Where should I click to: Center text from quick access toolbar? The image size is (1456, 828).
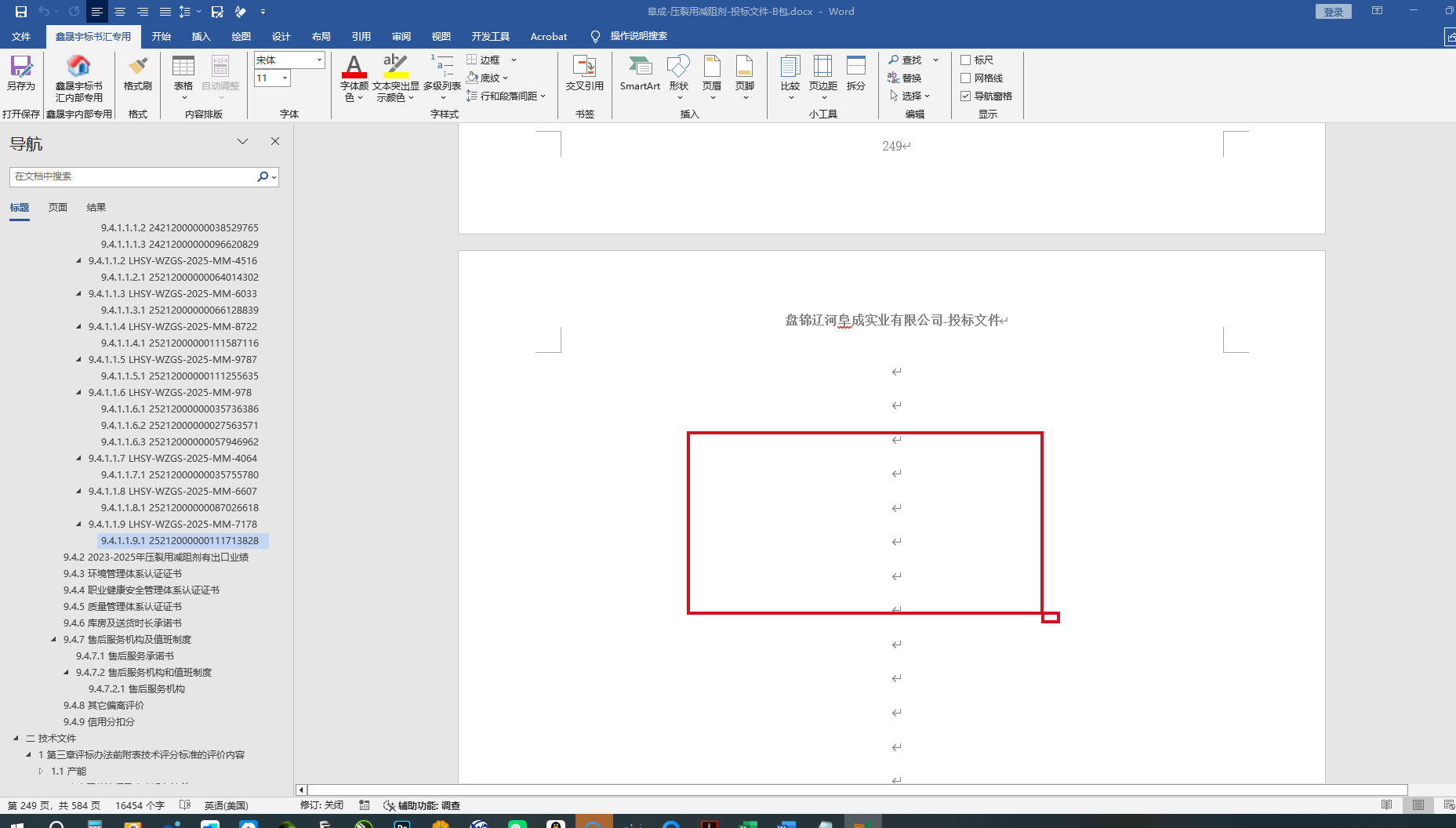(x=120, y=12)
